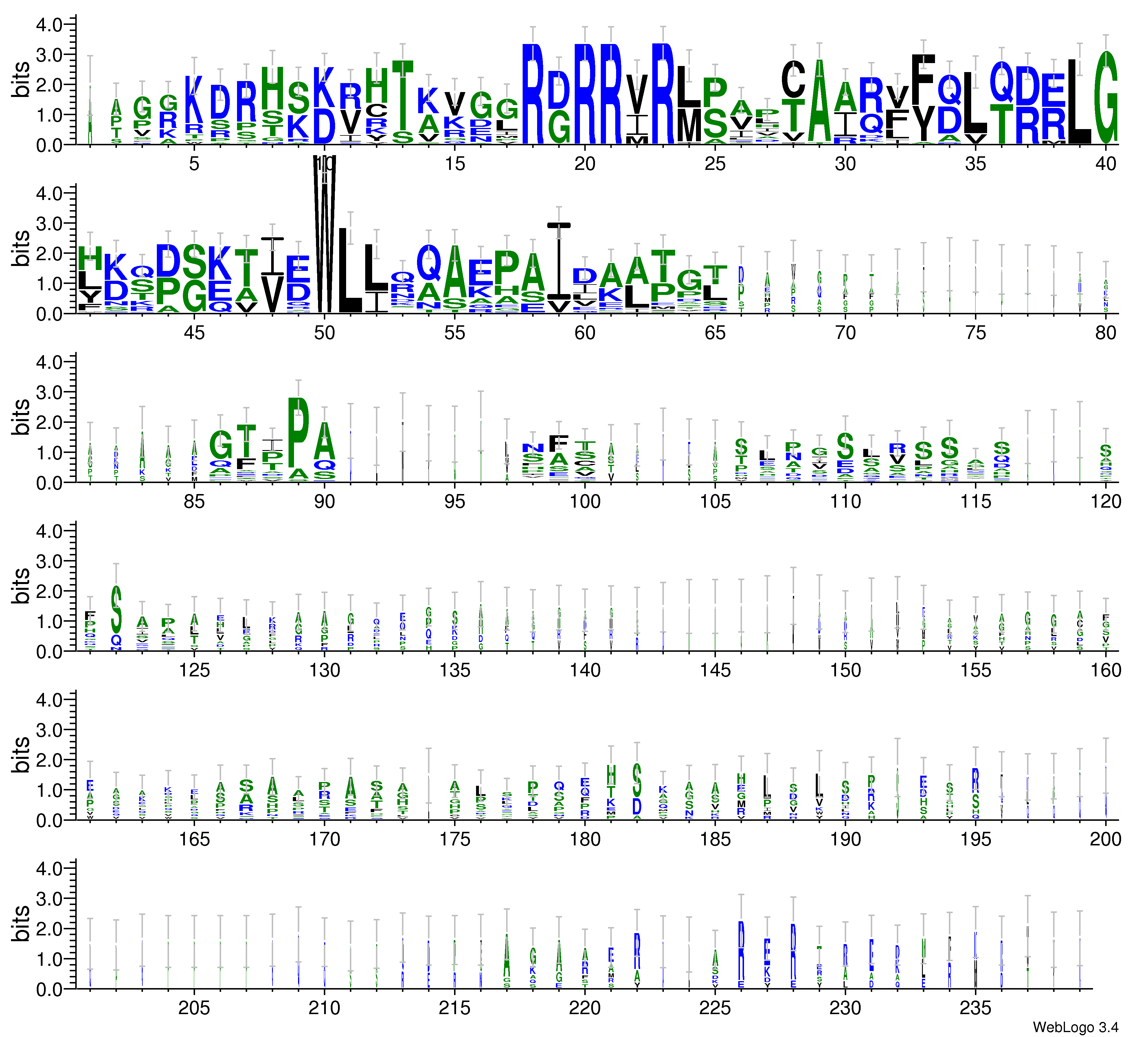Click the large blue R at position 18
Viewport: 1148px width, 1037px height.
click(533, 94)
